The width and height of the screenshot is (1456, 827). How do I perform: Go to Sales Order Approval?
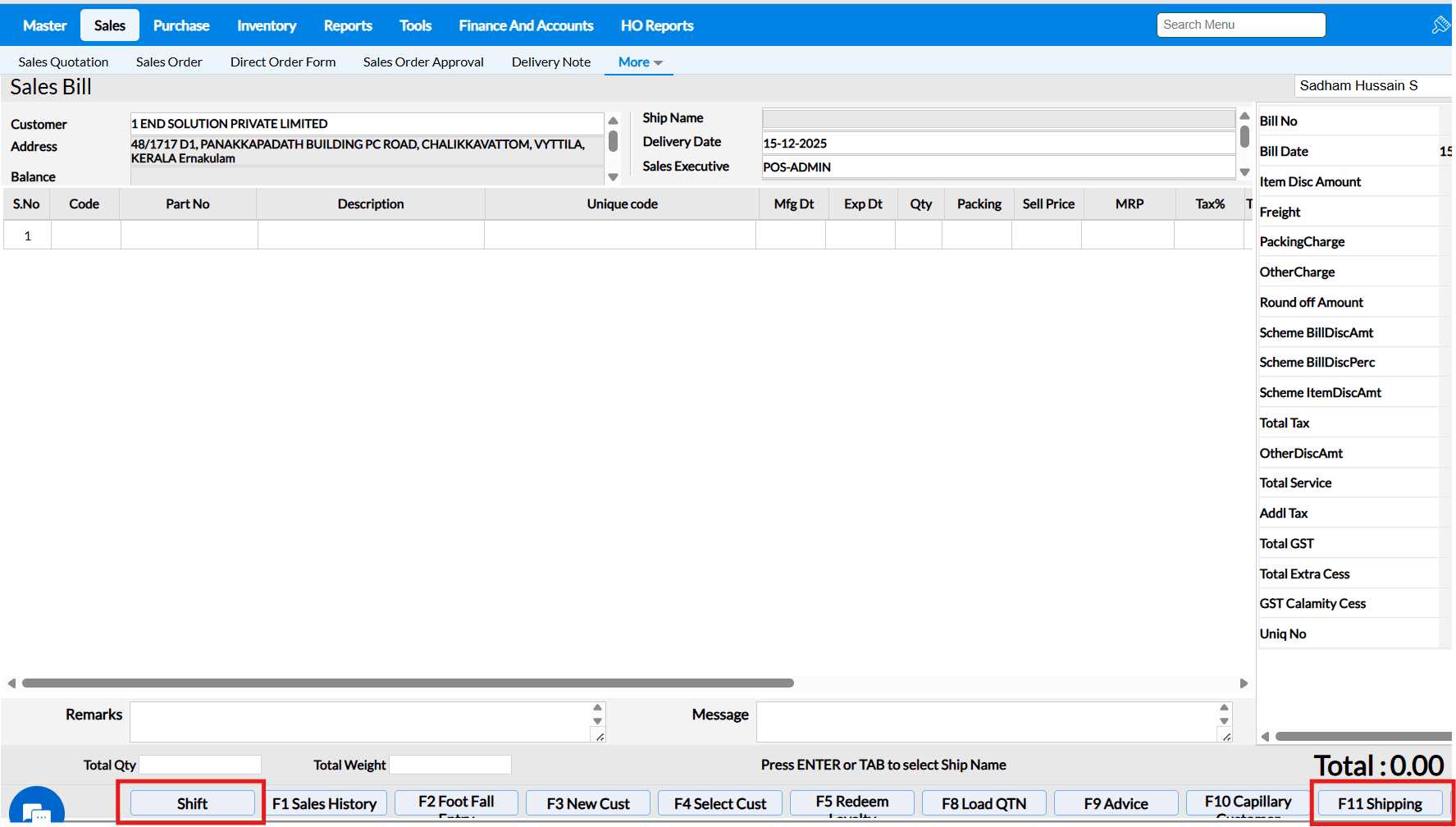(423, 62)
